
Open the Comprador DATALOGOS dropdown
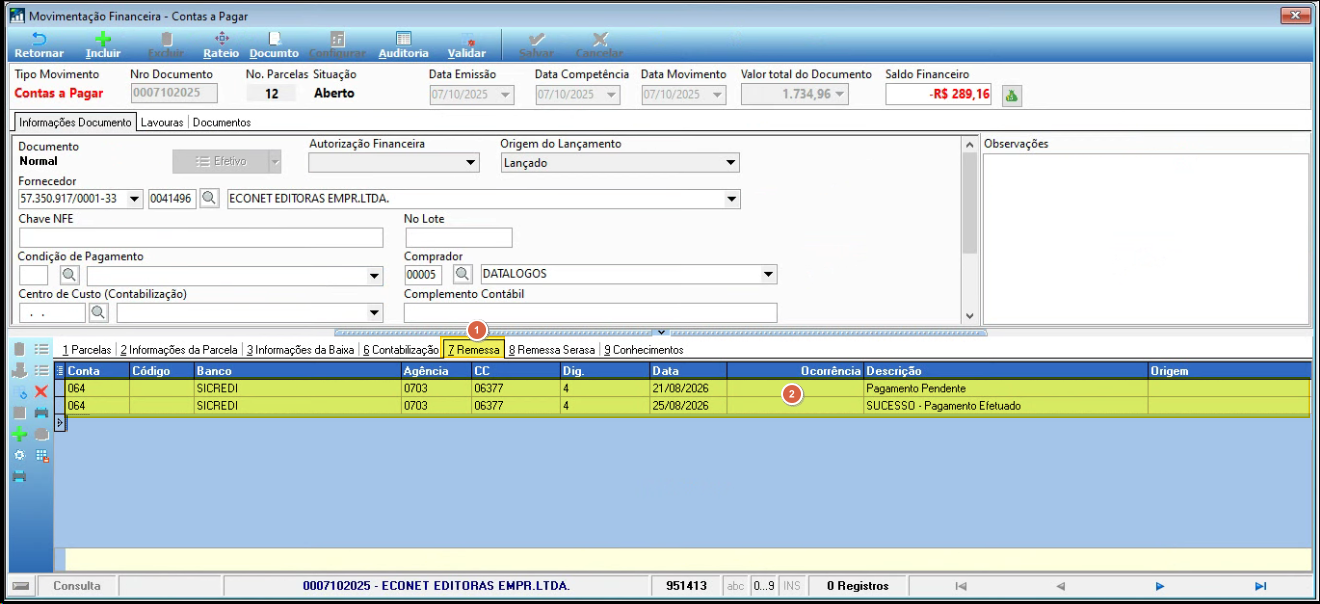click(x=769, y=274)
